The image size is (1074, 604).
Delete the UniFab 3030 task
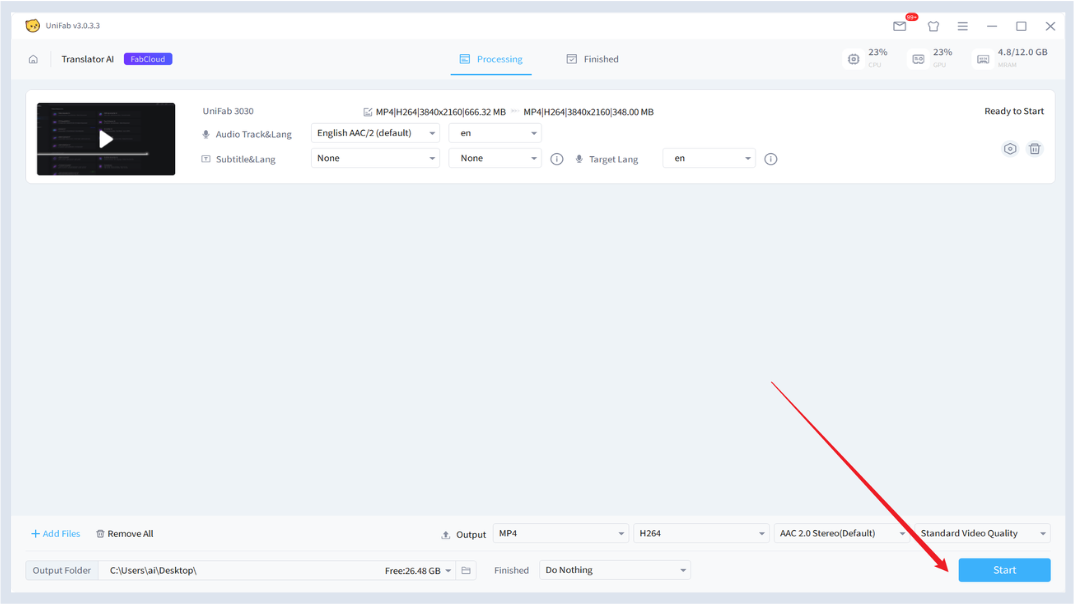tap(1035, 149)
